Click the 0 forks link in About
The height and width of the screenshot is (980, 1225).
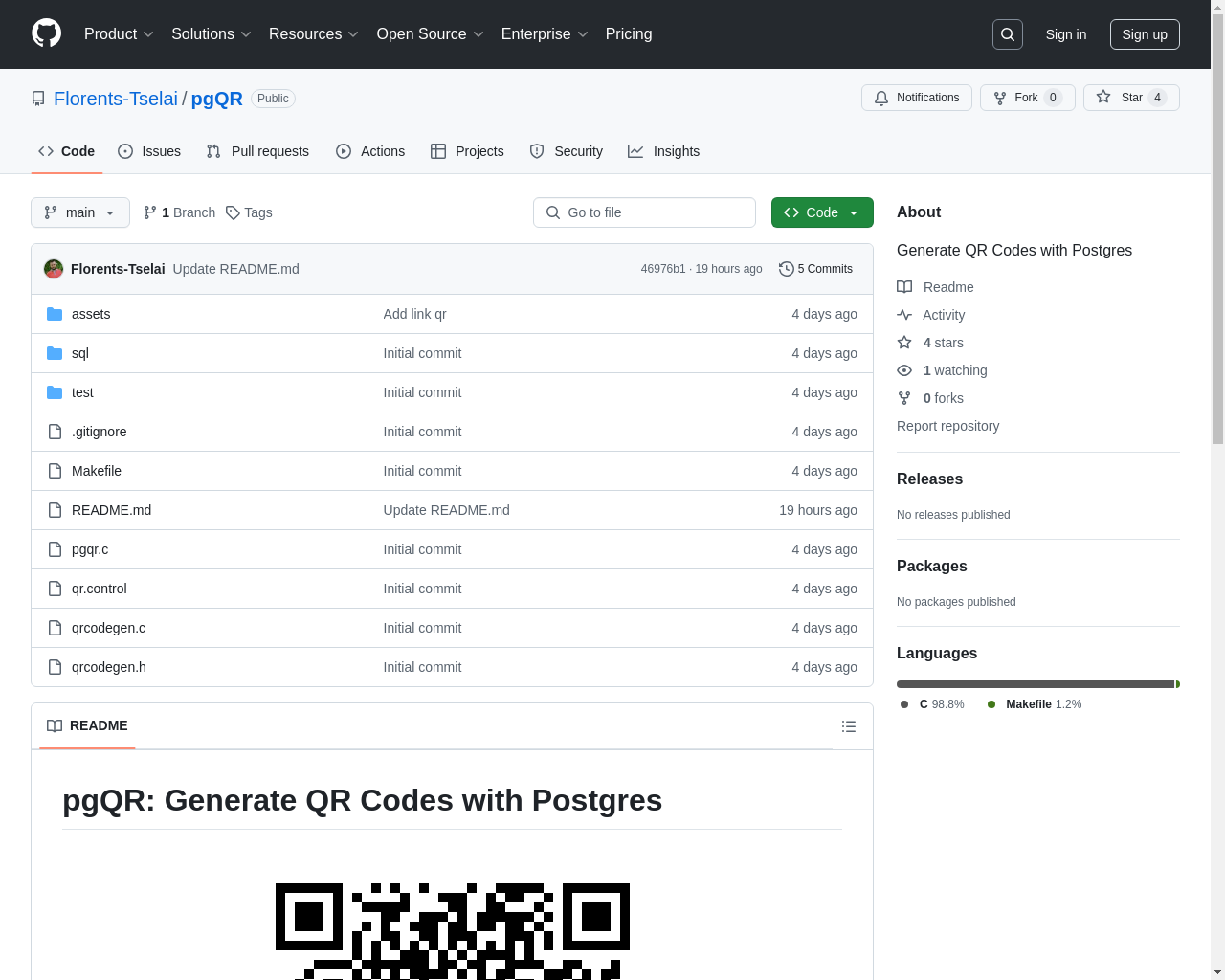930,398
